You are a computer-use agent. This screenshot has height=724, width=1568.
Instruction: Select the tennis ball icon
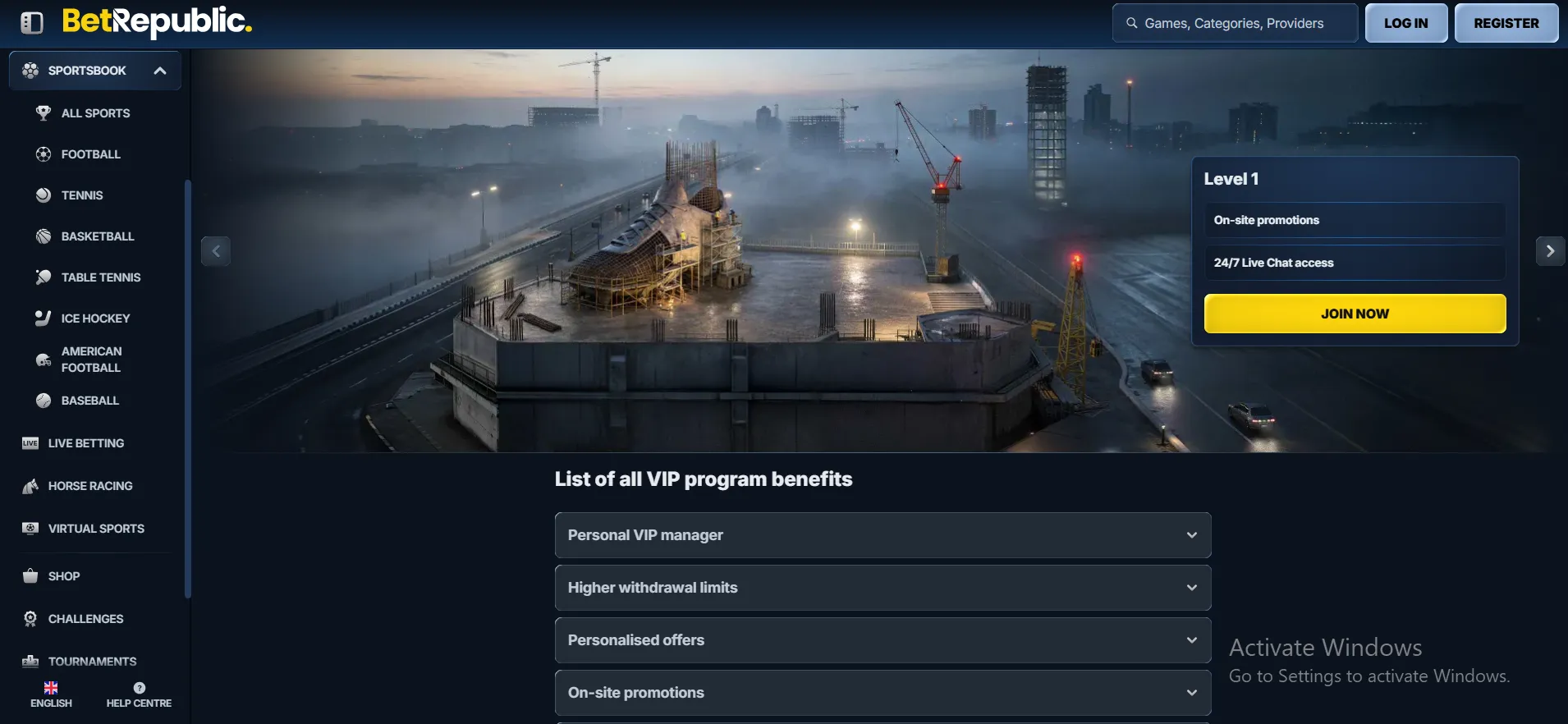tap(44, 195)
